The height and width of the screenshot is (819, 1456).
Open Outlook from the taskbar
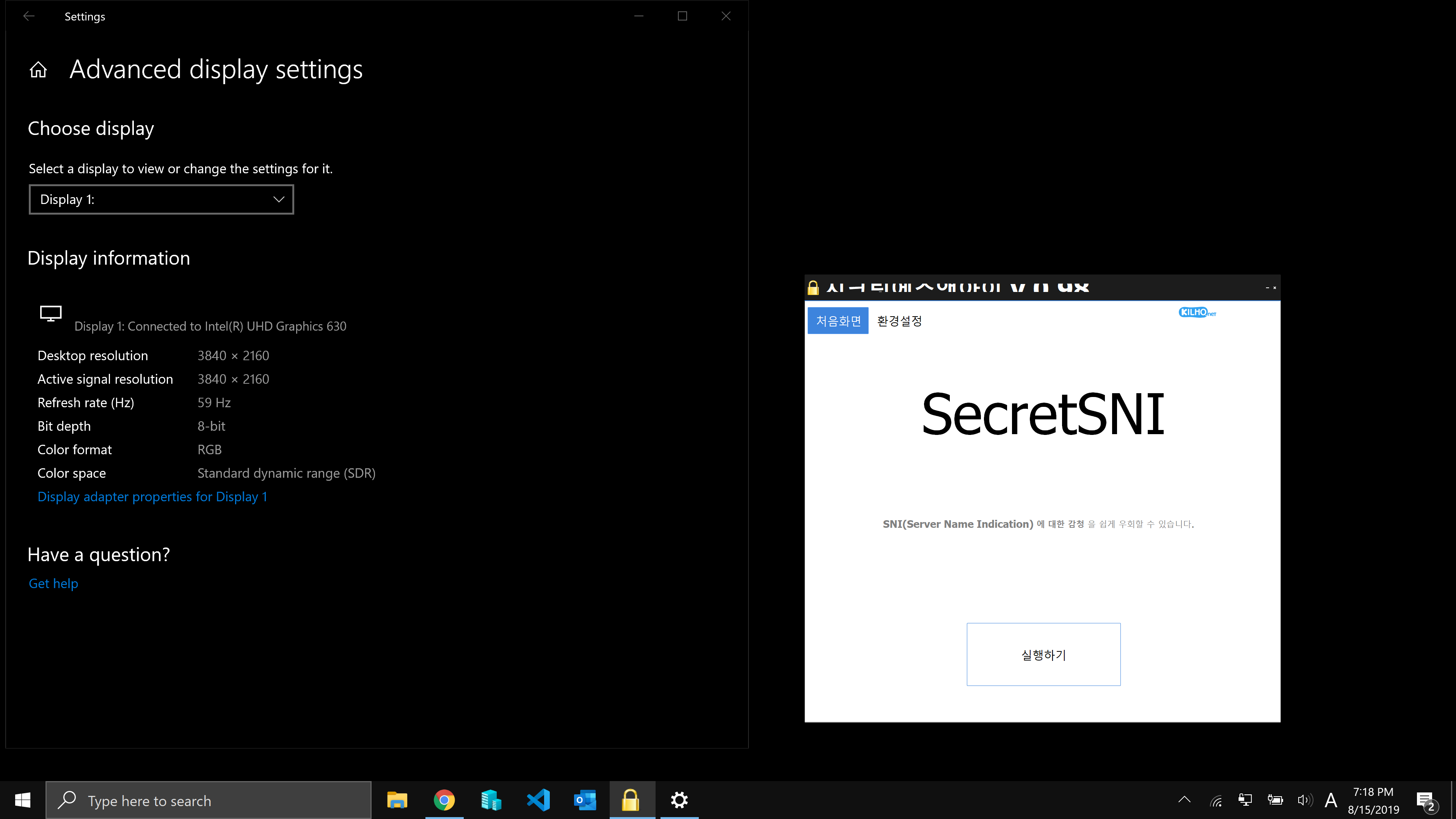[x=584, y=800]
